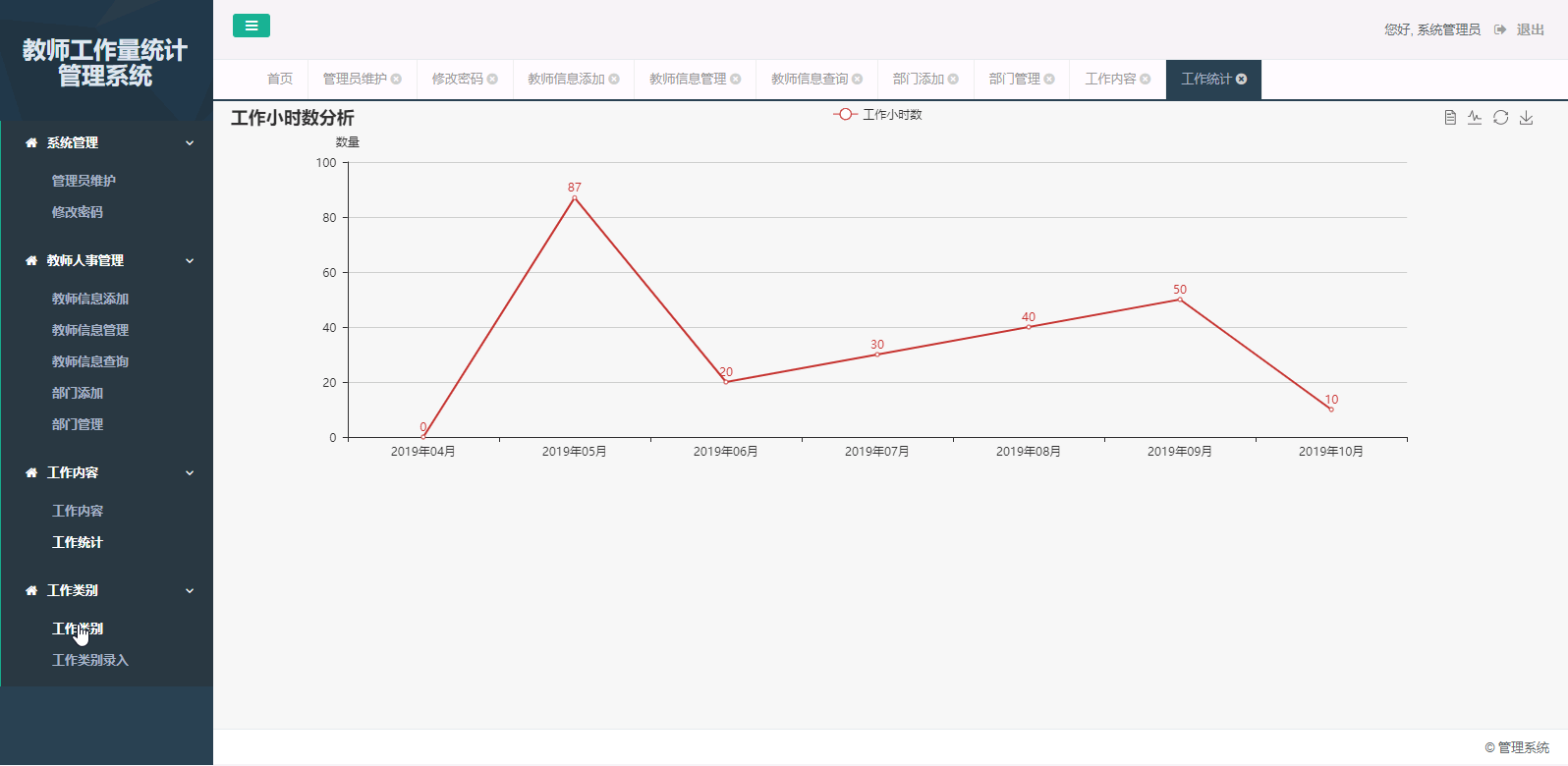Open 工作统计 in the sidebar
Image resolution: width=1568 pixels, height=766 pixels.
78,542
